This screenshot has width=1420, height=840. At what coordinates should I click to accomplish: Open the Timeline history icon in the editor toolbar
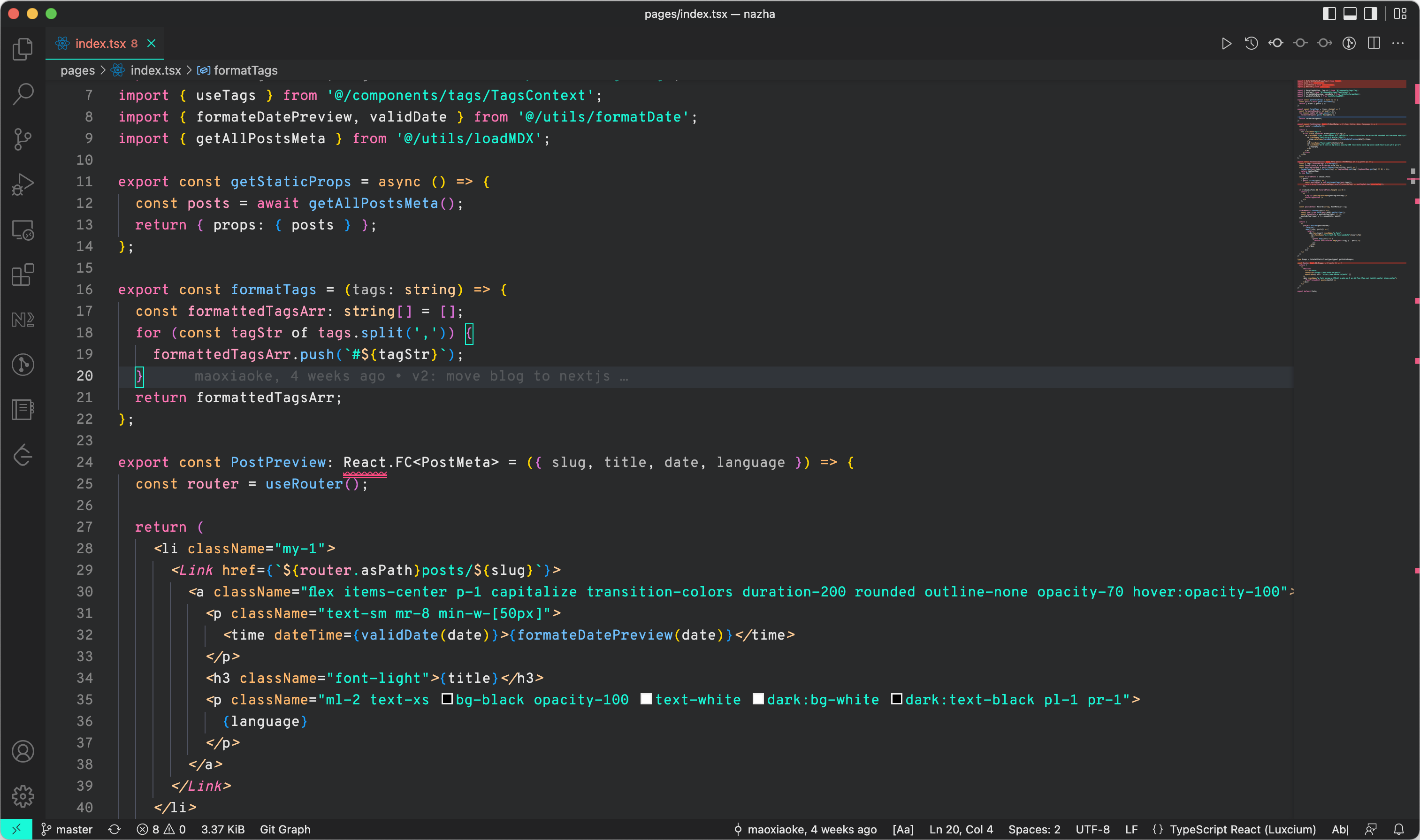click(x=1251, y=43)
